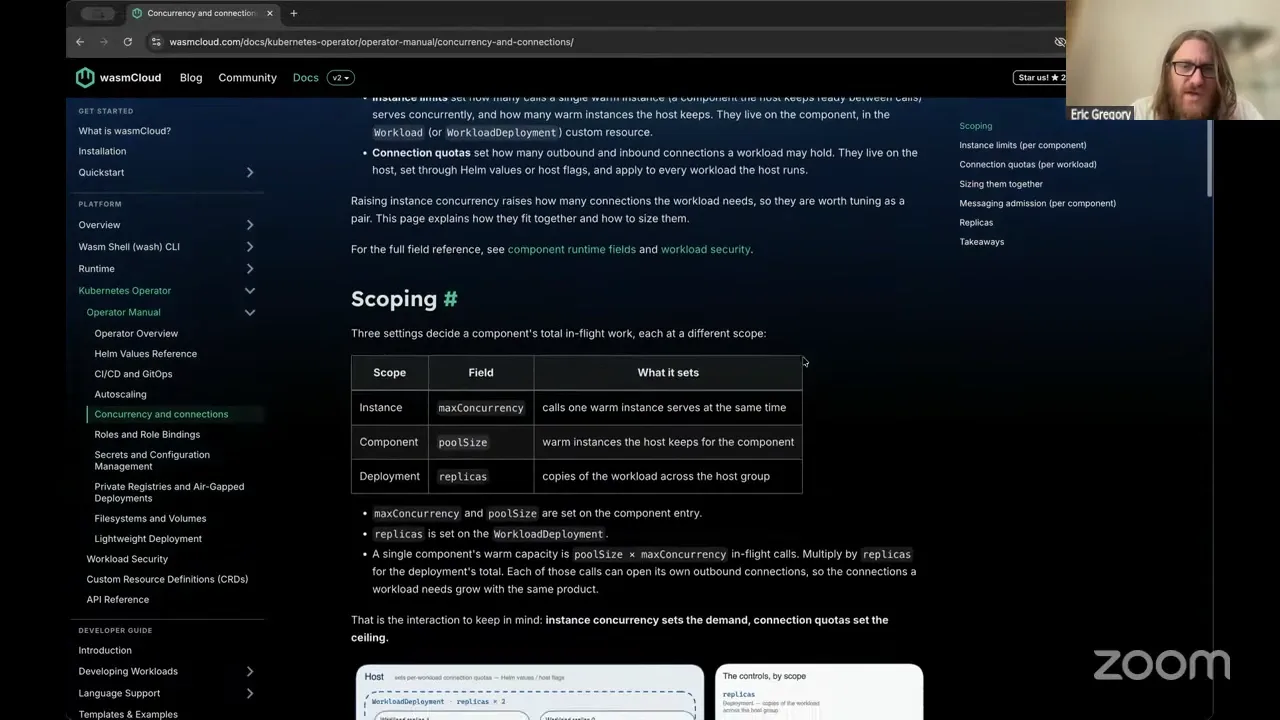Click the poolSize cell in the scoping table

[x=481, y=442]
